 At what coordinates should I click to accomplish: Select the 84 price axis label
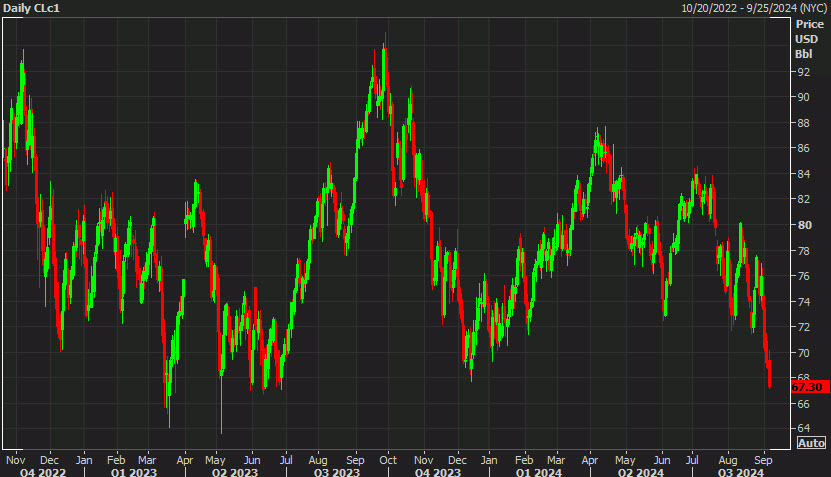[804, 174]
